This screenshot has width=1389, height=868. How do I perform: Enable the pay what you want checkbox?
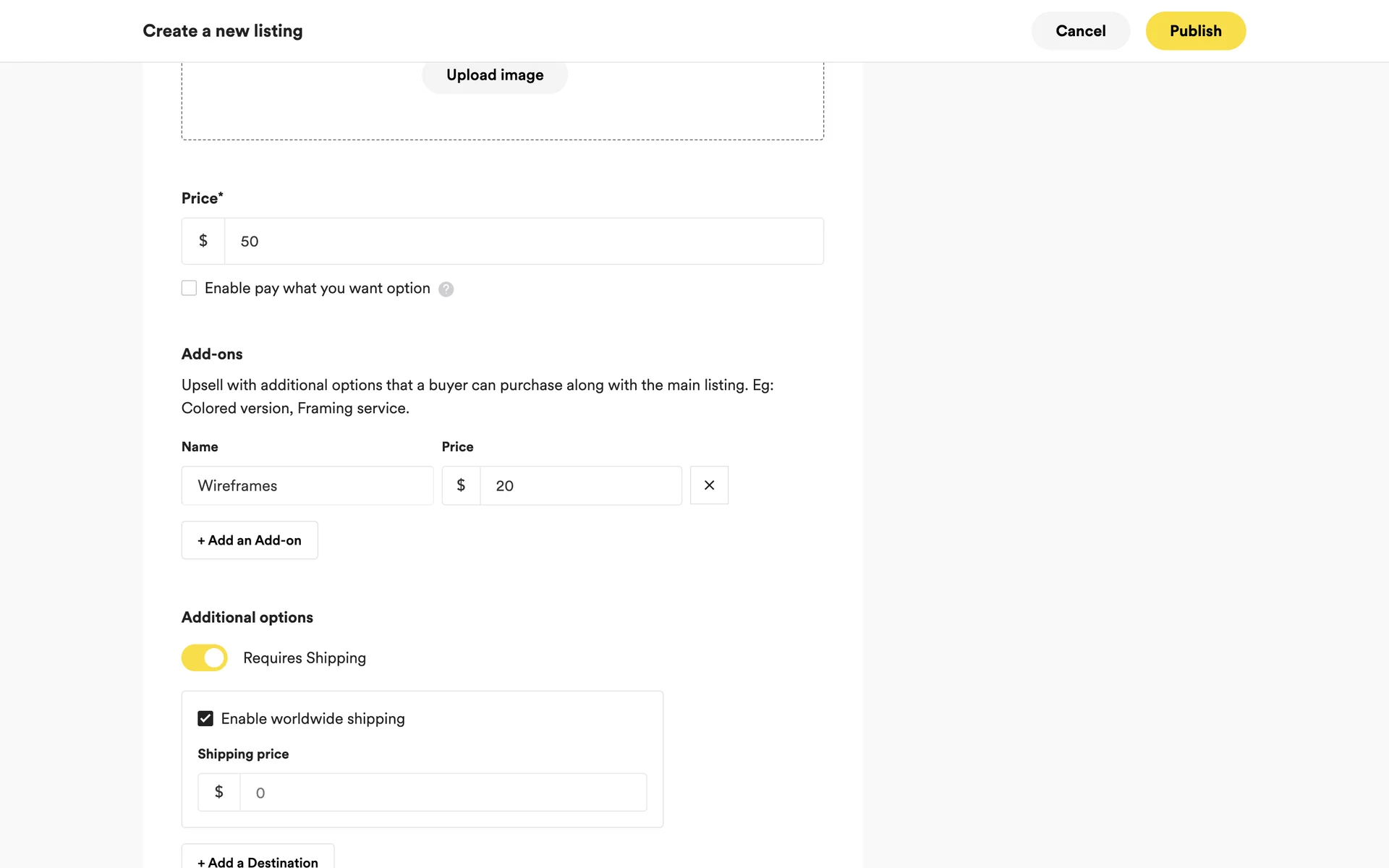[189, 288]
